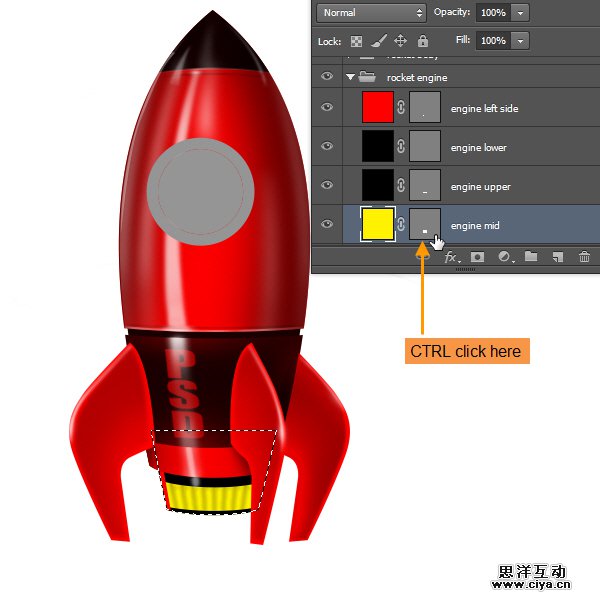Add a layer mask button
600x600 pixels.
[x=477, y=257]
